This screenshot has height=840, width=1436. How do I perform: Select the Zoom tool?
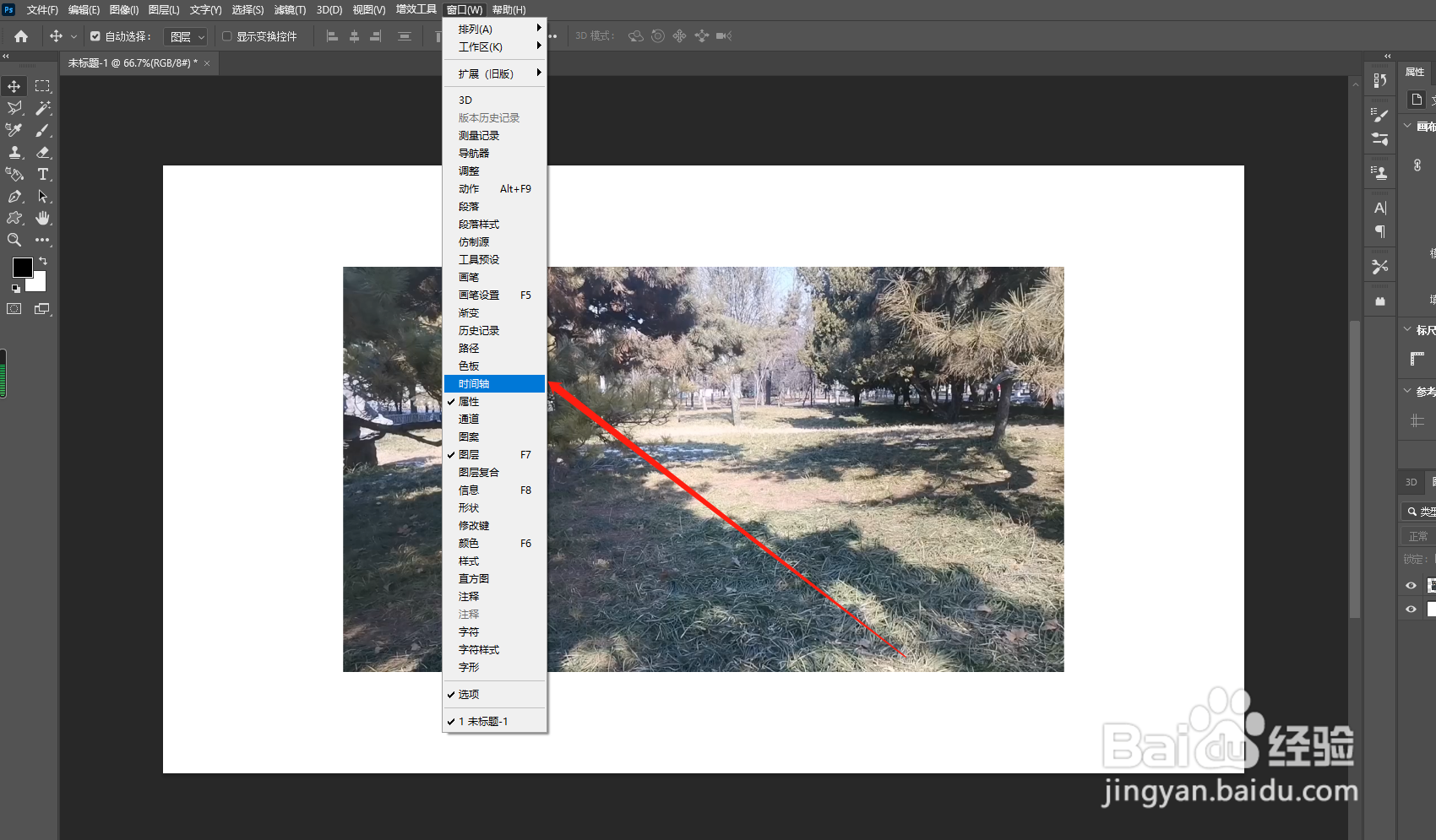click(14, 240)
